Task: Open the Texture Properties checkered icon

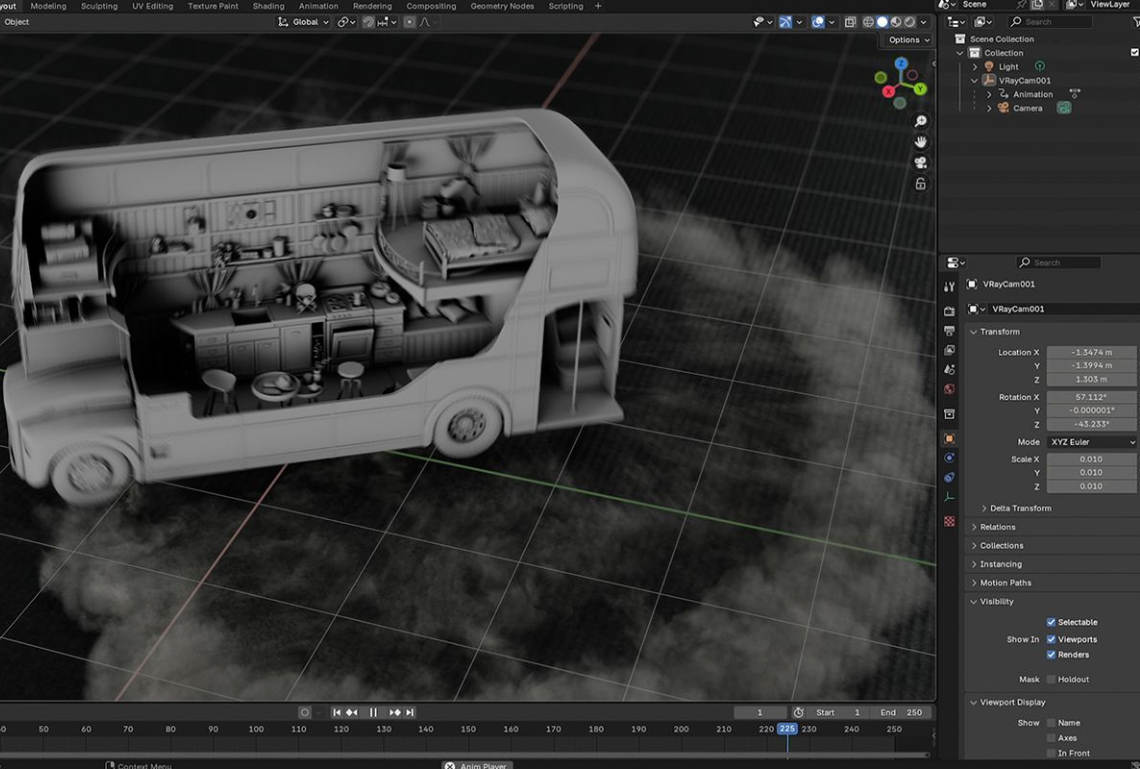Action: pos(949,520)
